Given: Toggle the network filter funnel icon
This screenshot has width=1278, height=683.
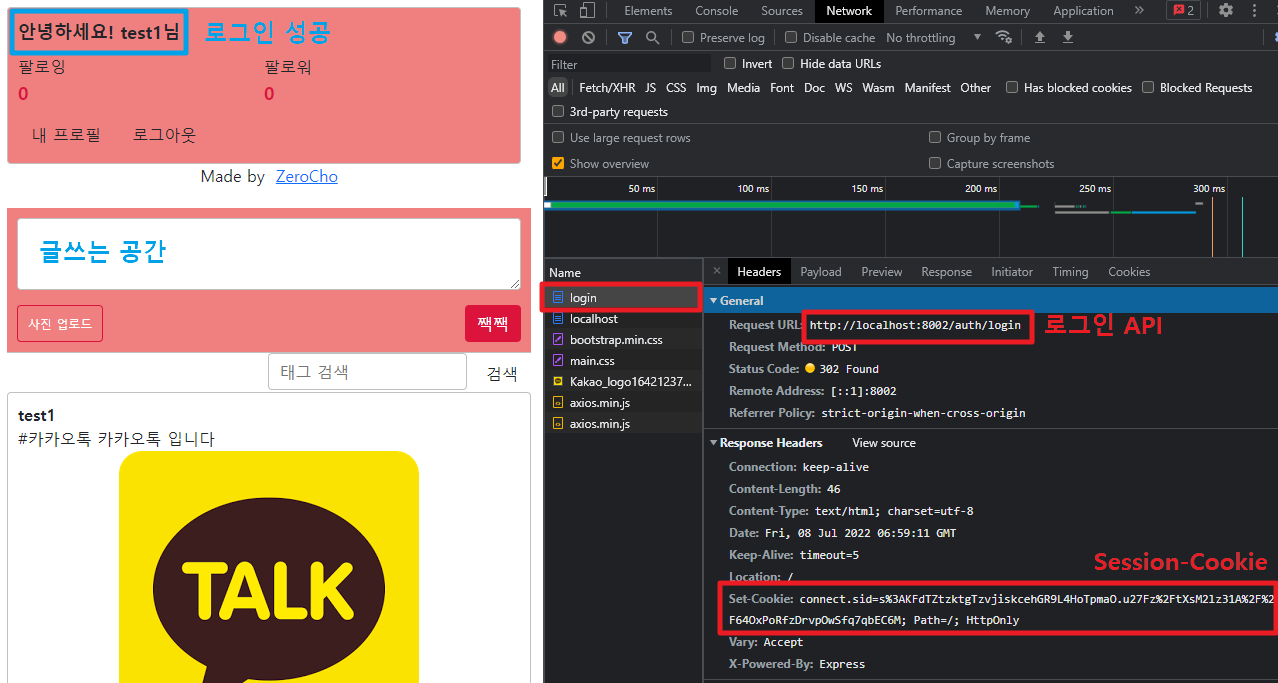Looking at the screenshot, I should tap(625, 37).
